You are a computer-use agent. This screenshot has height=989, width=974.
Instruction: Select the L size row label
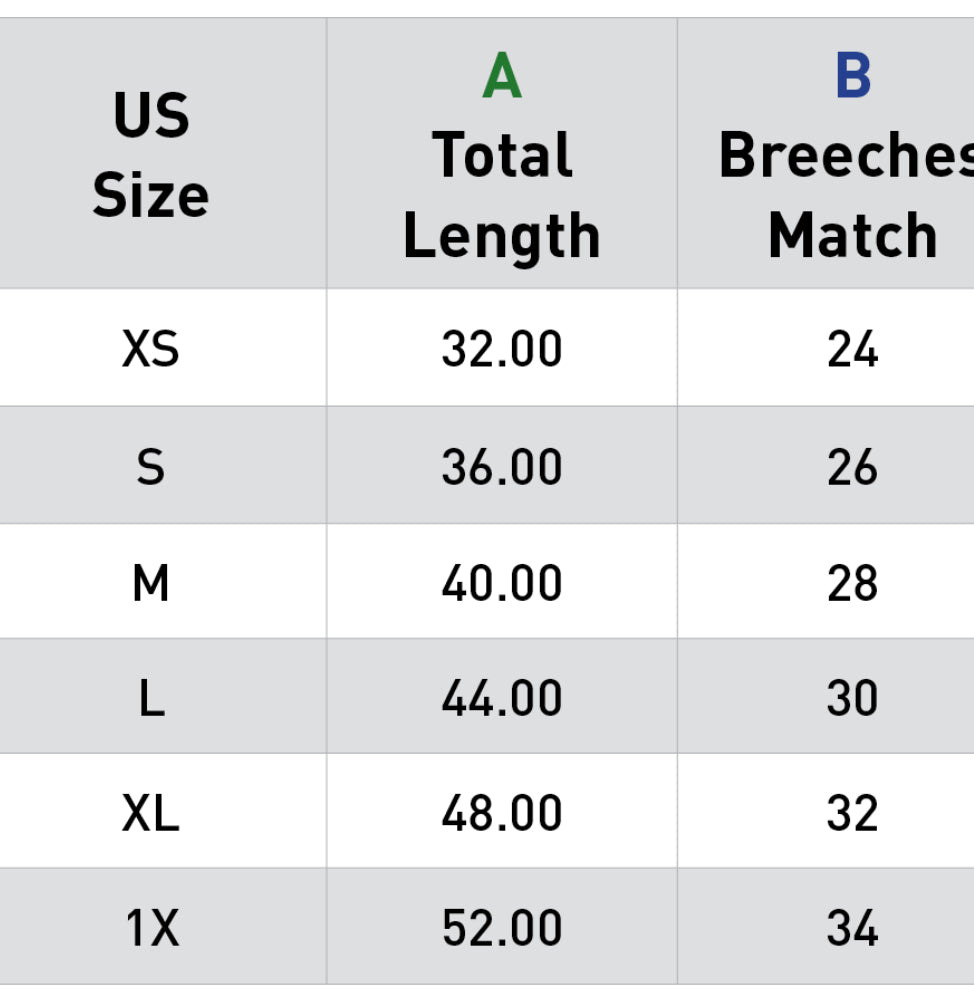[151, 698]
